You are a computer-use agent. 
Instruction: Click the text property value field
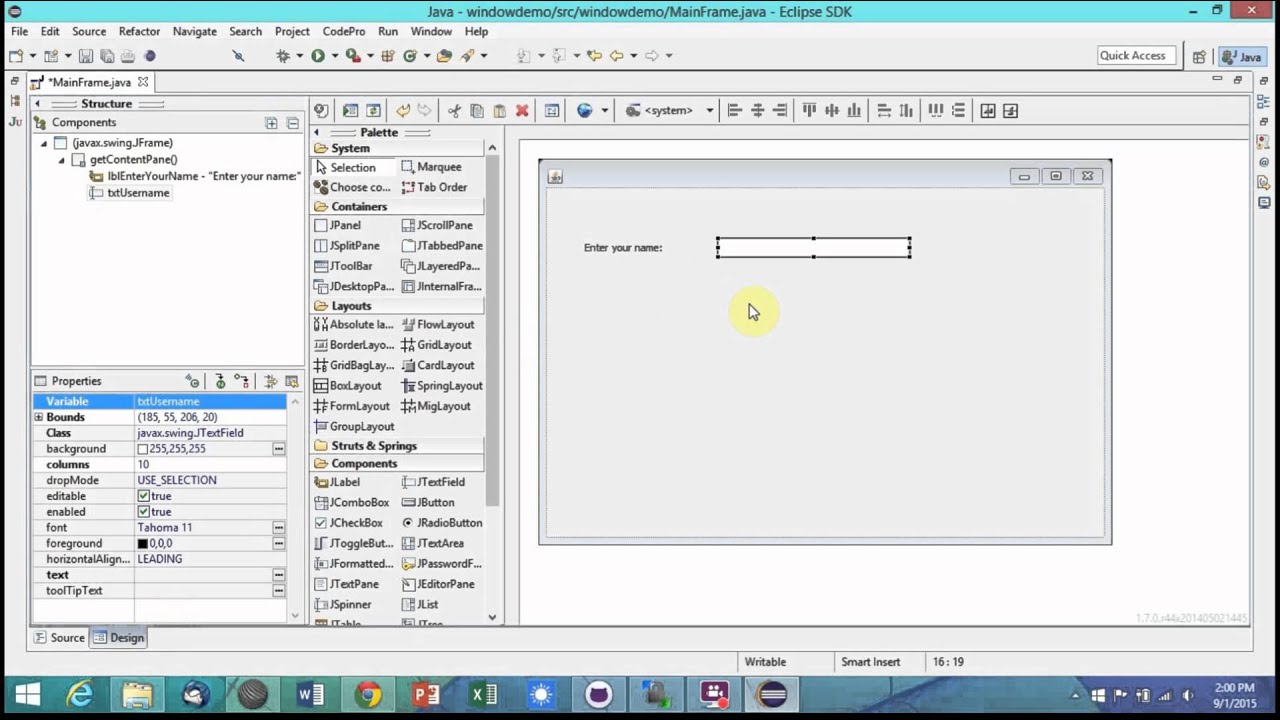pyautogui.click(x=203, y=575)
